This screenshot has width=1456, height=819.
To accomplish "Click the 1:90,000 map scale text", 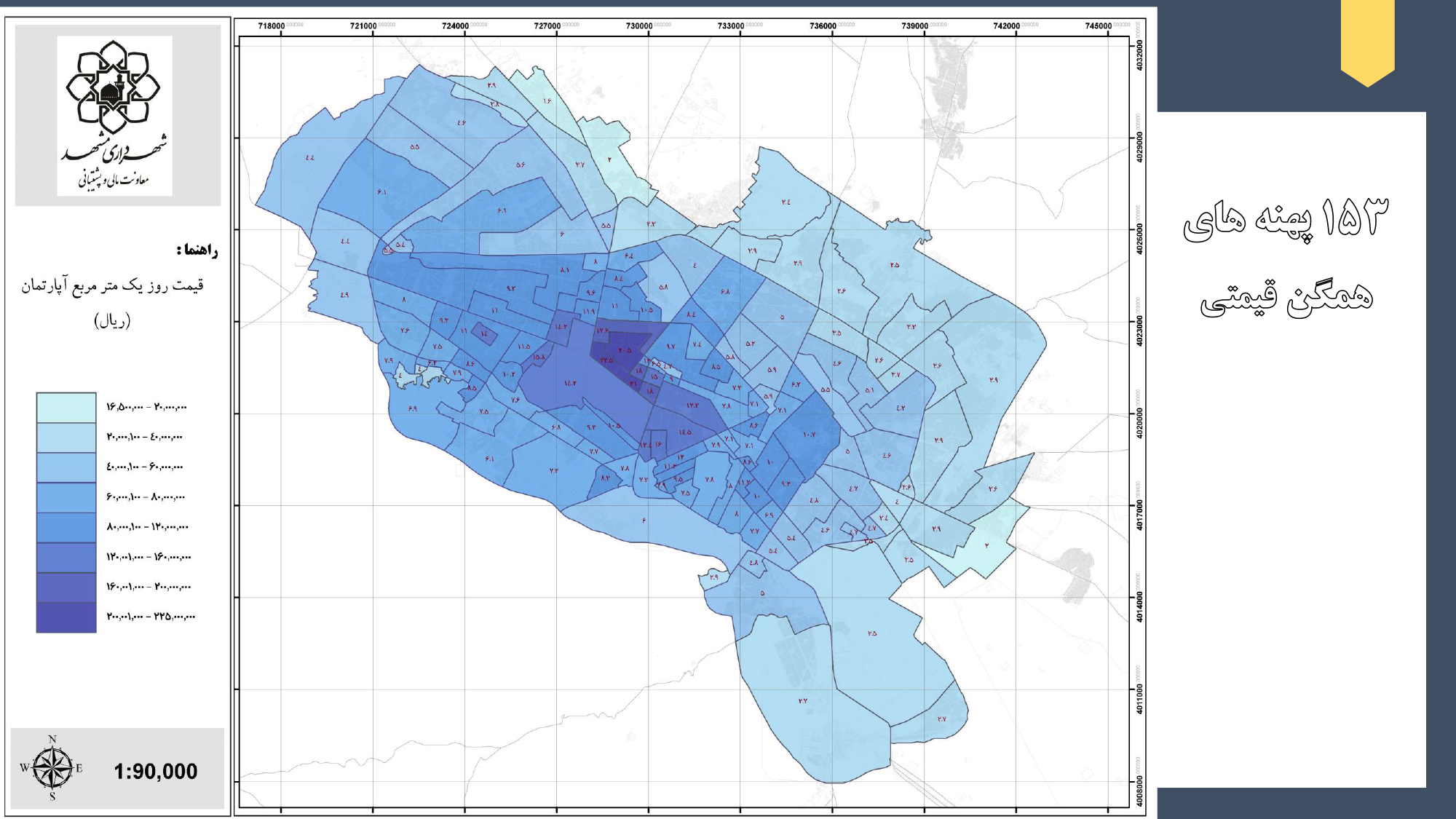I will [155, 771].
